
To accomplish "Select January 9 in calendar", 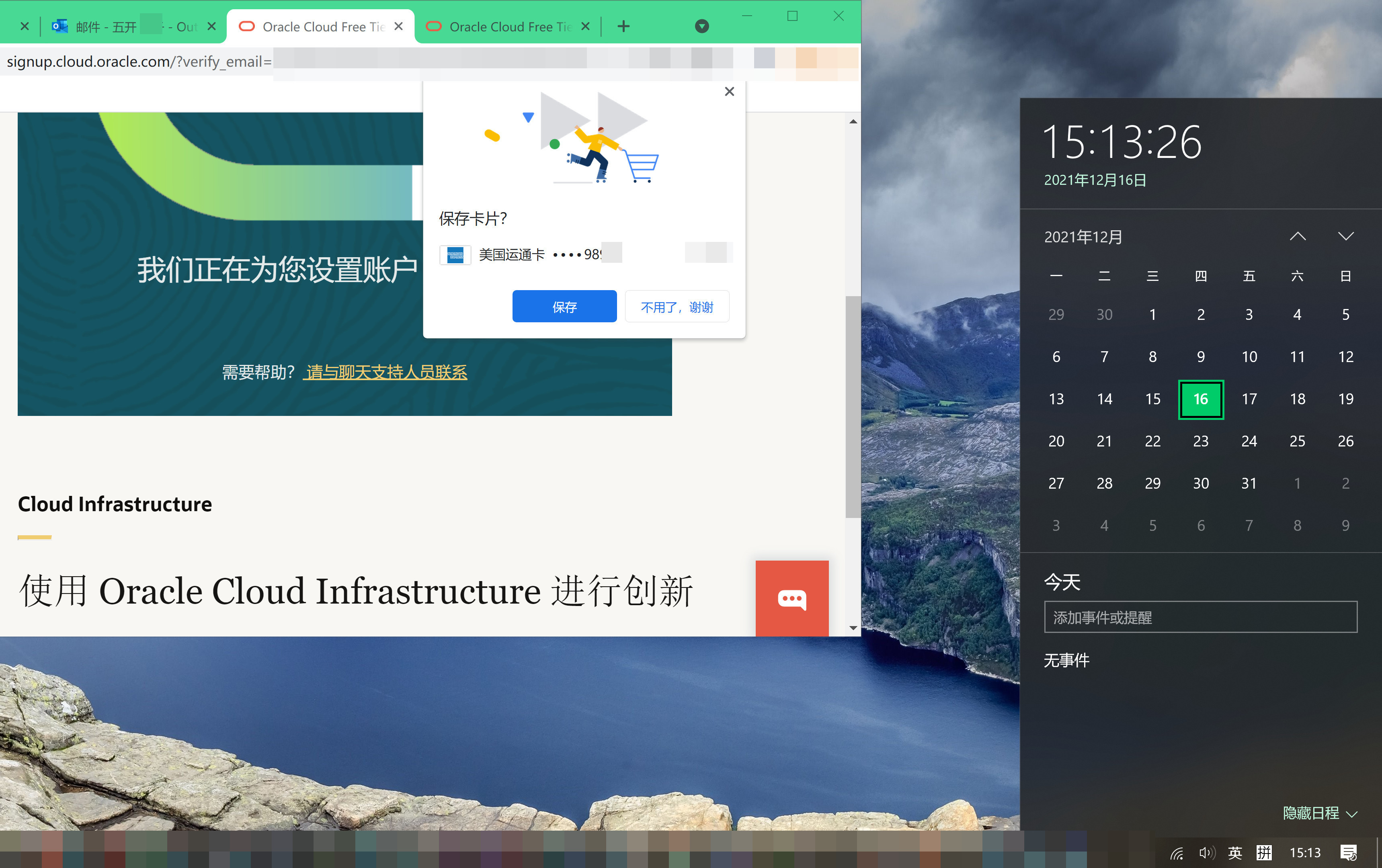I will [1345, 526].
